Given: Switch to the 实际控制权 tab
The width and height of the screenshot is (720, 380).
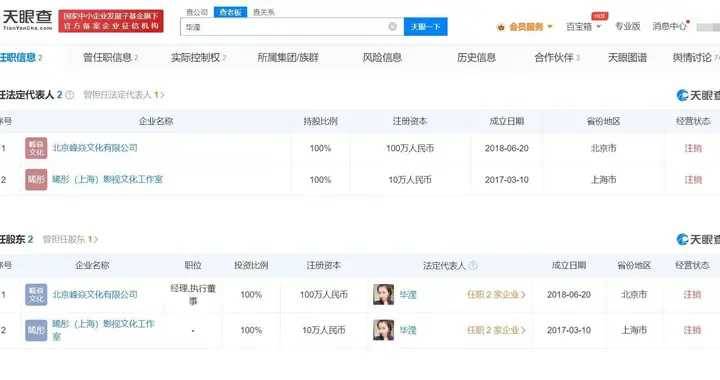Looking at the screenshot, I should point(198,57).
